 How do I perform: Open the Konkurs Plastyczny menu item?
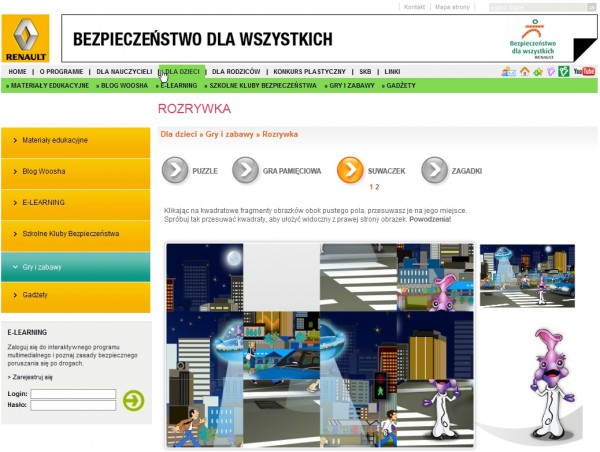(309, 72)
